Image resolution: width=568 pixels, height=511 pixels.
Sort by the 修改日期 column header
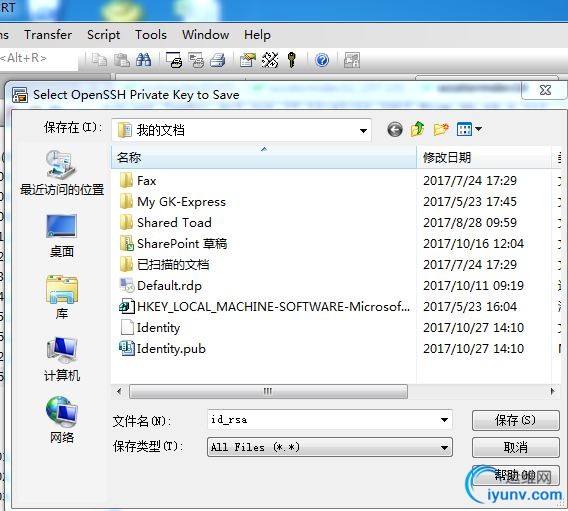point(483,158)
